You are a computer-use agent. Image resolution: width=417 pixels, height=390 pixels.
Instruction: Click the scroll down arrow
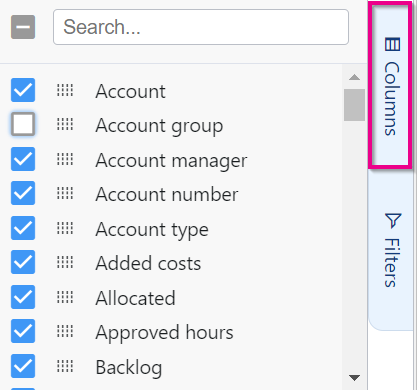pos(354,378)
